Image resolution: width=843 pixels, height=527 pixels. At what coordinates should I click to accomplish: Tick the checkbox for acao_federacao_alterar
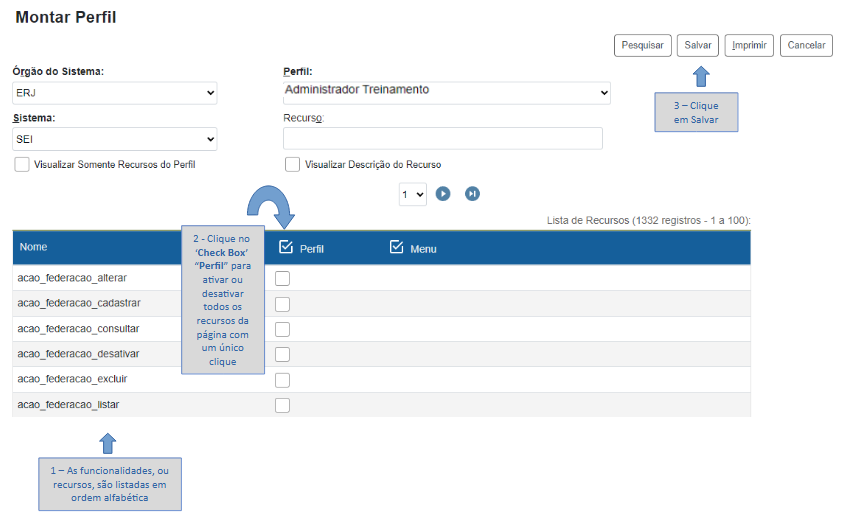(282, 278)
